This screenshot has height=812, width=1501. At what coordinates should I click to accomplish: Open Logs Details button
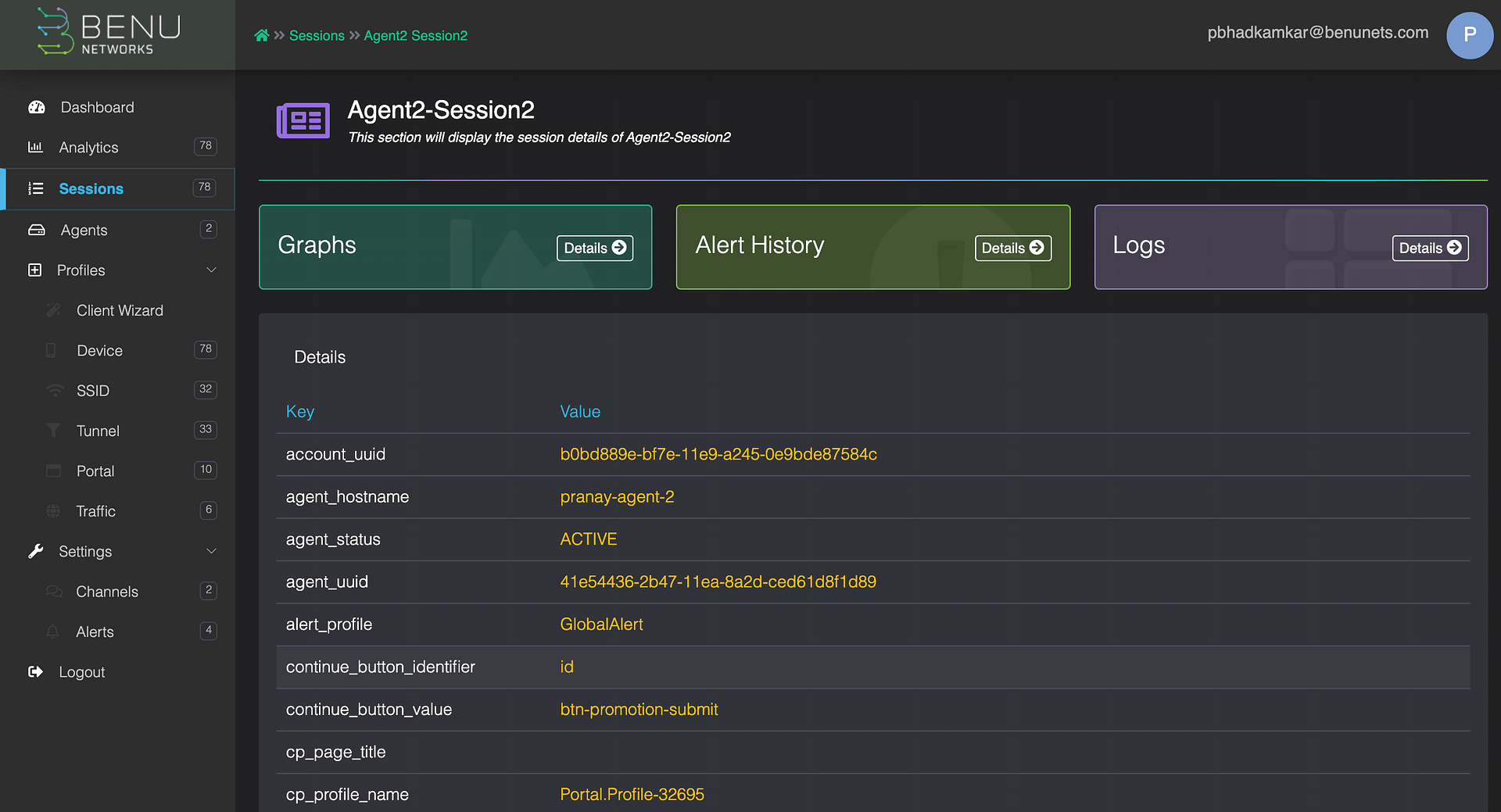coord(1430,248)
